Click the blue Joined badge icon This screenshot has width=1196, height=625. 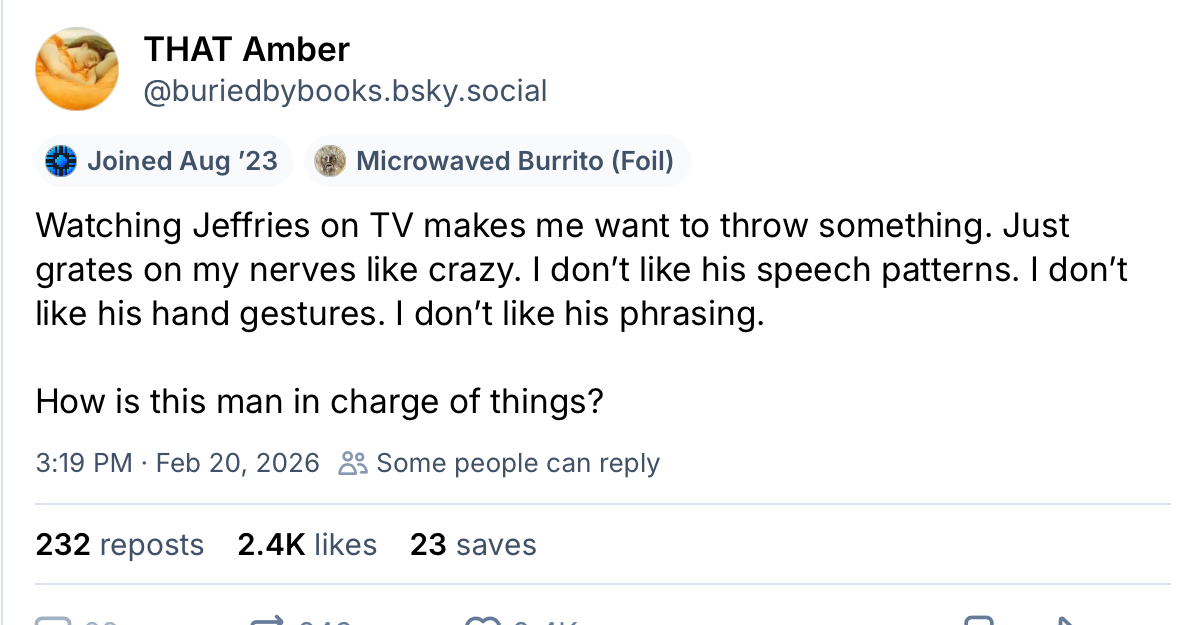[x=62, y=161]
